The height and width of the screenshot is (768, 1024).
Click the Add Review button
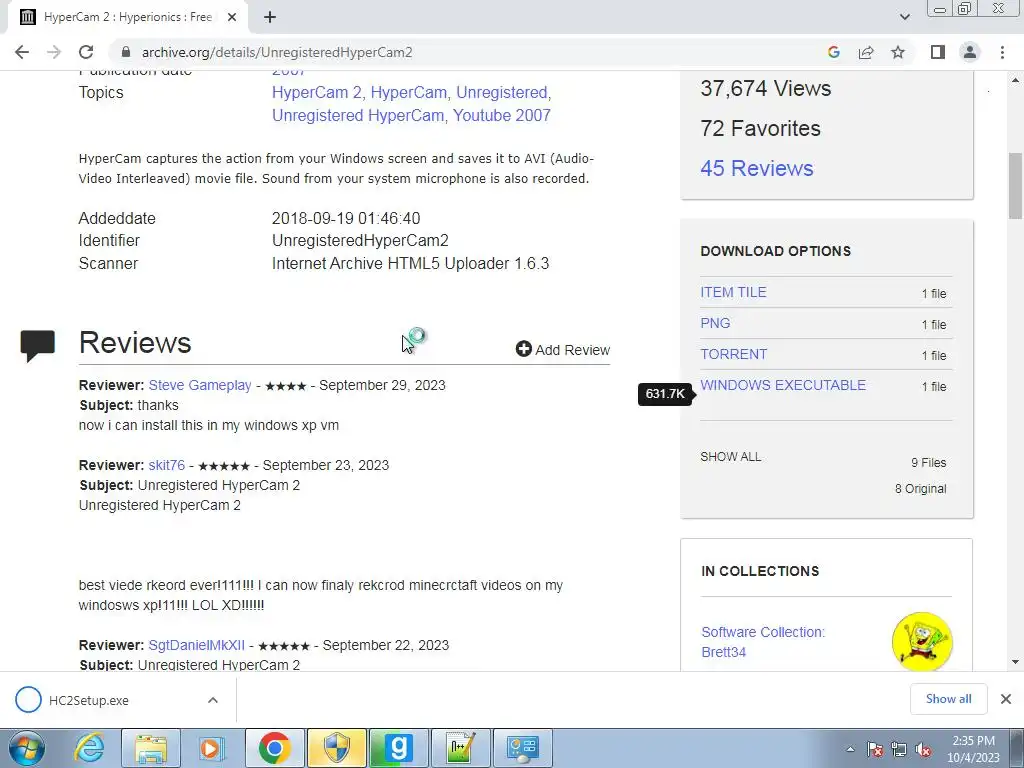[562, 349]
